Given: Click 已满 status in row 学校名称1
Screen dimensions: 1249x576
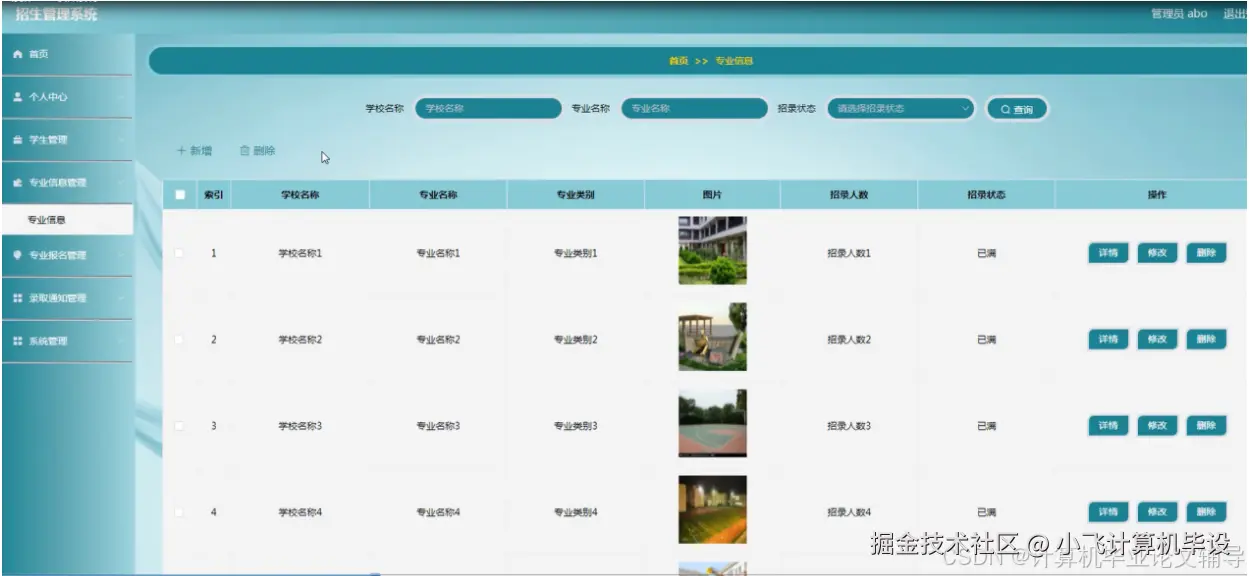Looking at the screenshot, I should 986,254.
